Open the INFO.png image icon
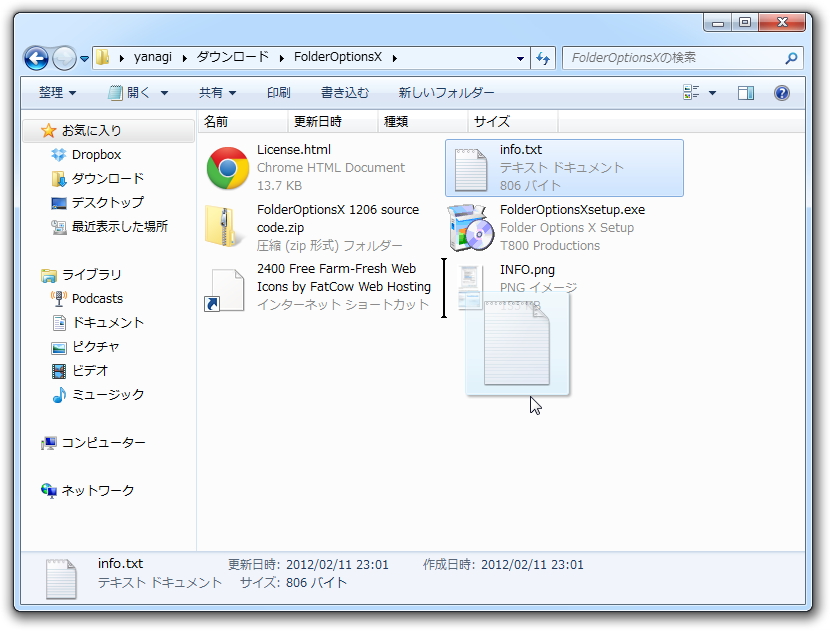Screen dimensions: 830x631 tap(470, 287)
